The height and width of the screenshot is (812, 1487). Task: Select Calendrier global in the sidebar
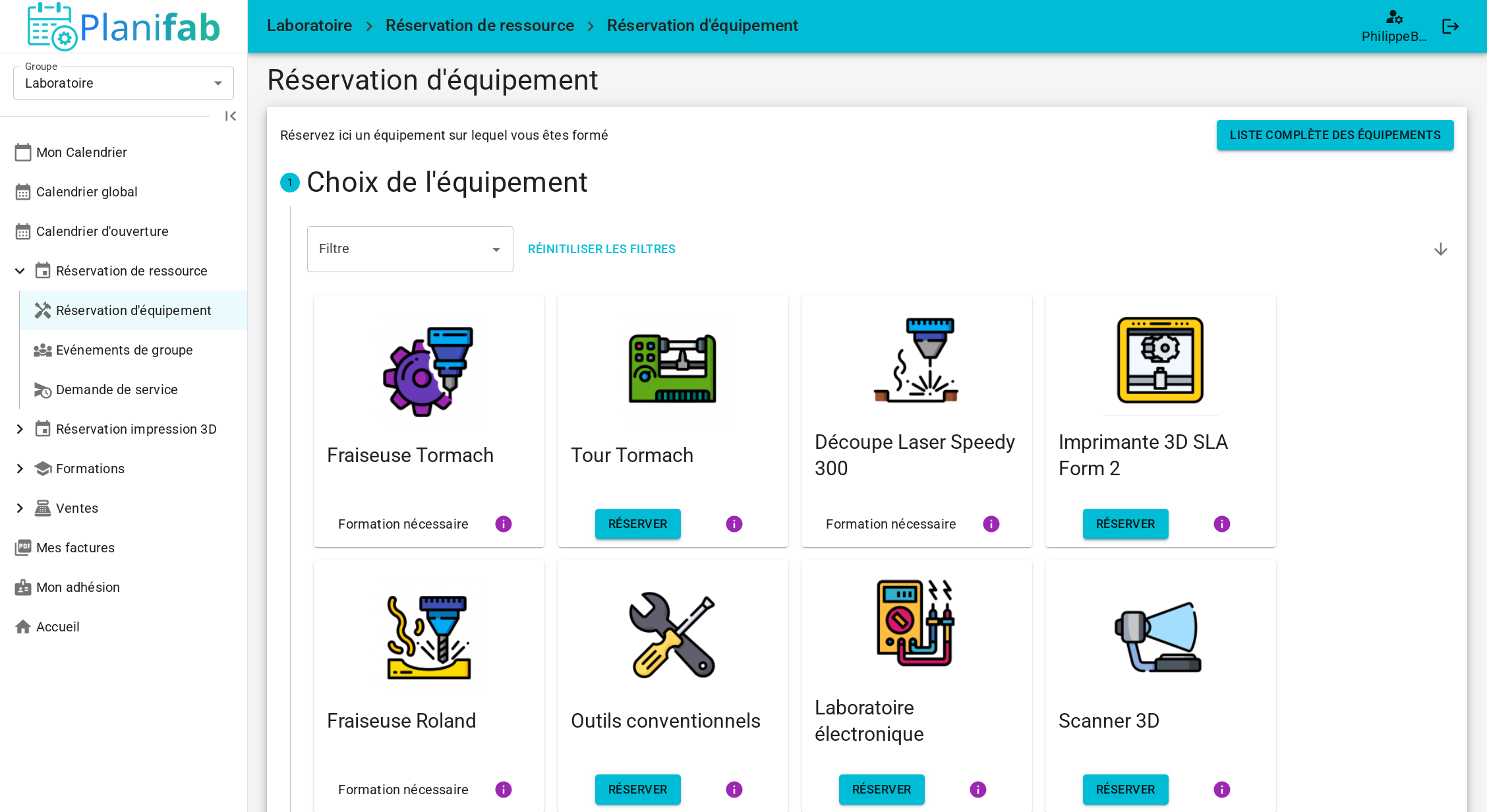[x=86, y=192]
